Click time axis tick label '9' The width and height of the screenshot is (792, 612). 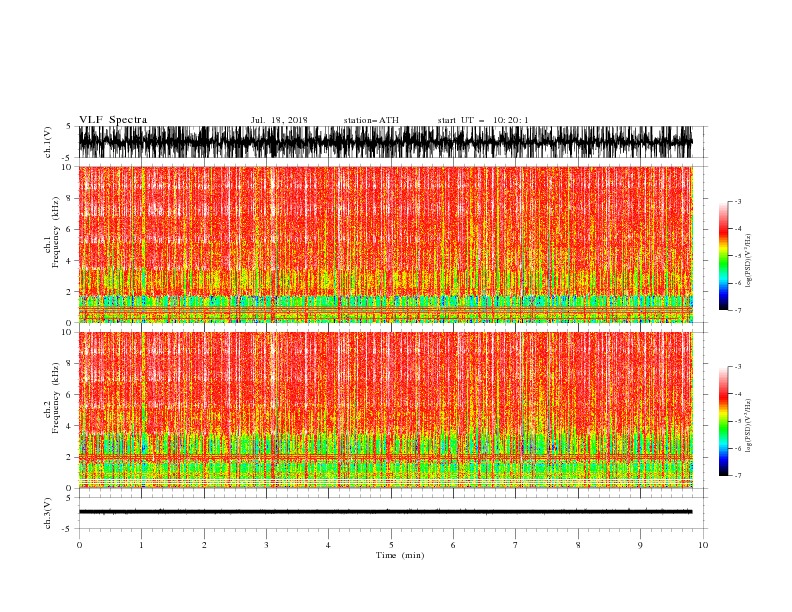click(640, 545)
